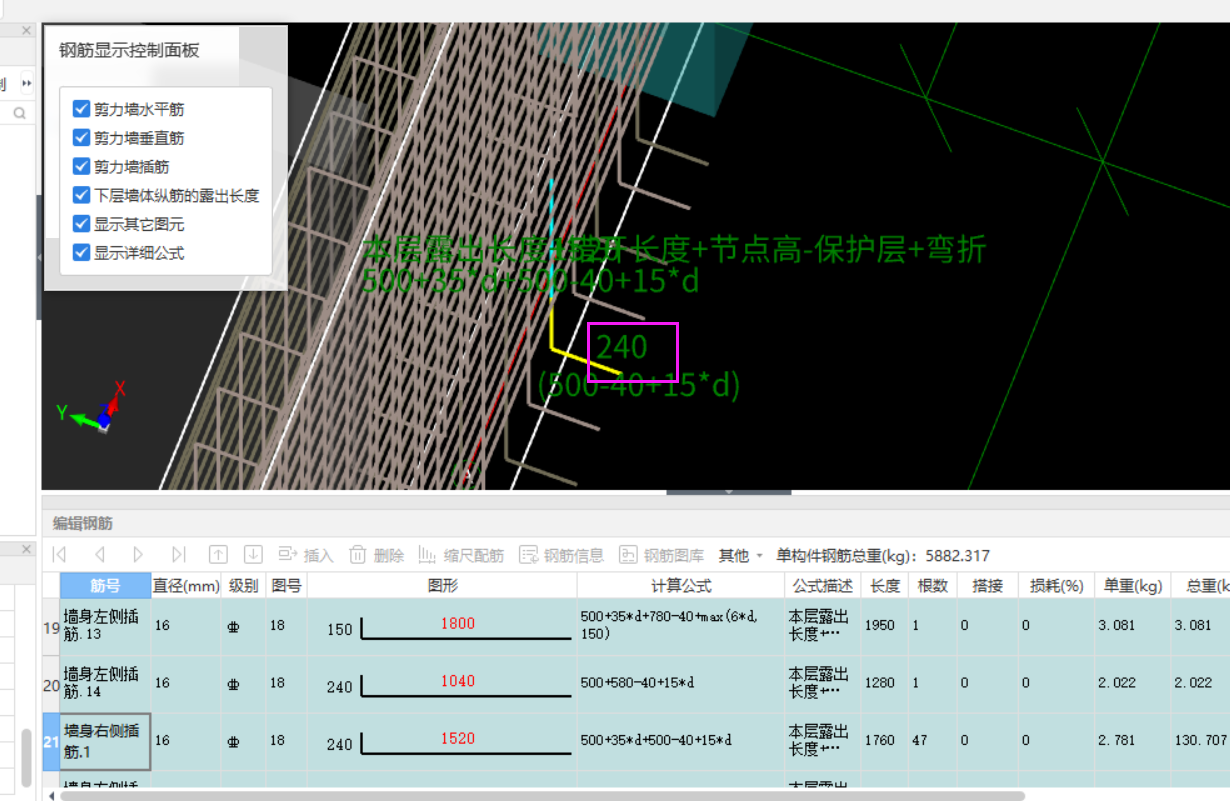Image resolution: width=1230 pixels, height=801 pixels.
Task: Open 钢筋图库 library
Action: tap(662, 555)
